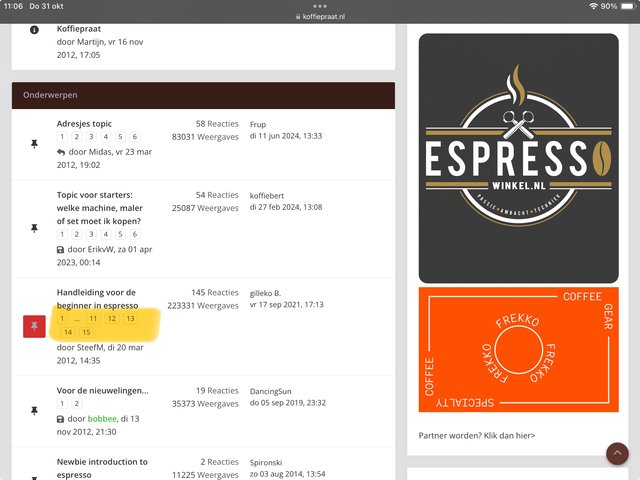
Task: Go to page 5 of Adresjes topic
Action: tap(120, 137)
